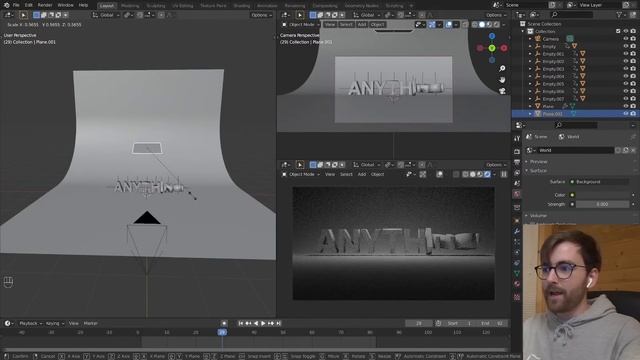Open Texture properties tab

pos(517,297)
